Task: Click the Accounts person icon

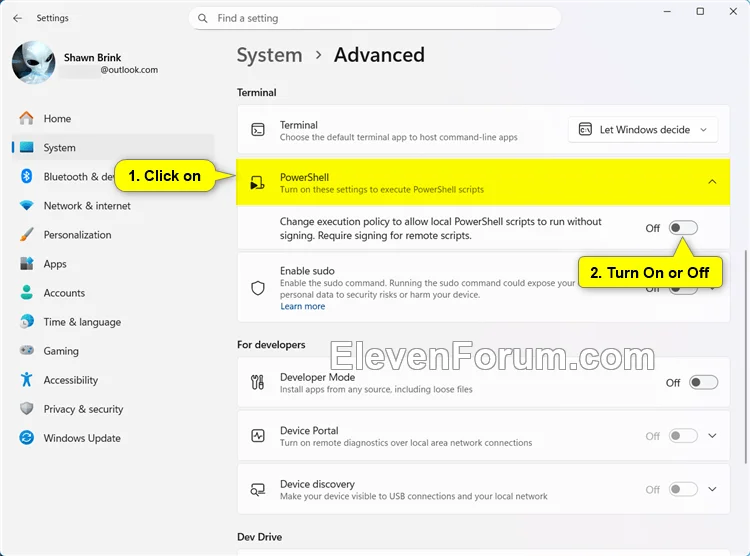Action: [x=27, y=292]
